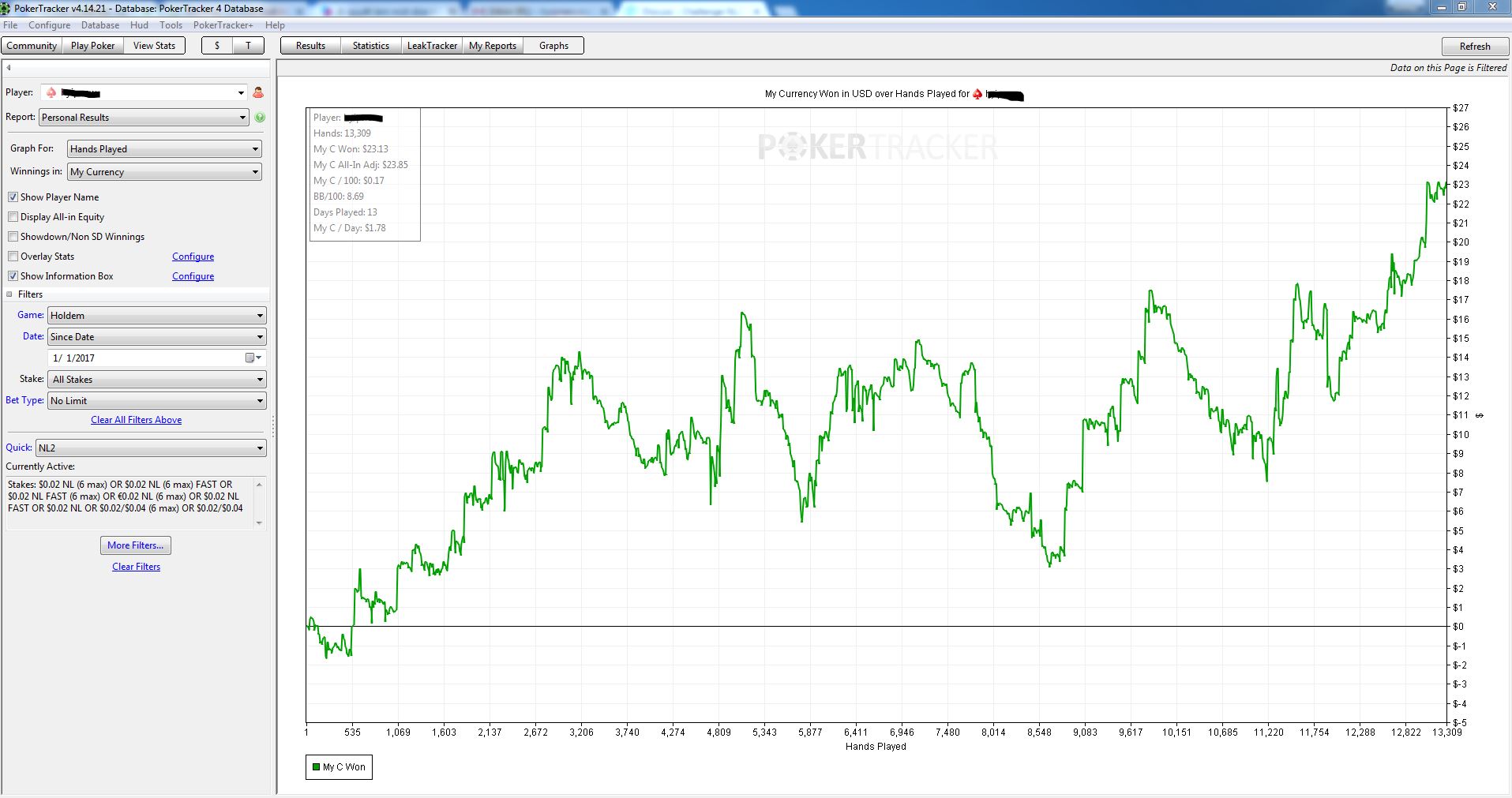
Task: Click the information box on the graph
Action: 365,174
